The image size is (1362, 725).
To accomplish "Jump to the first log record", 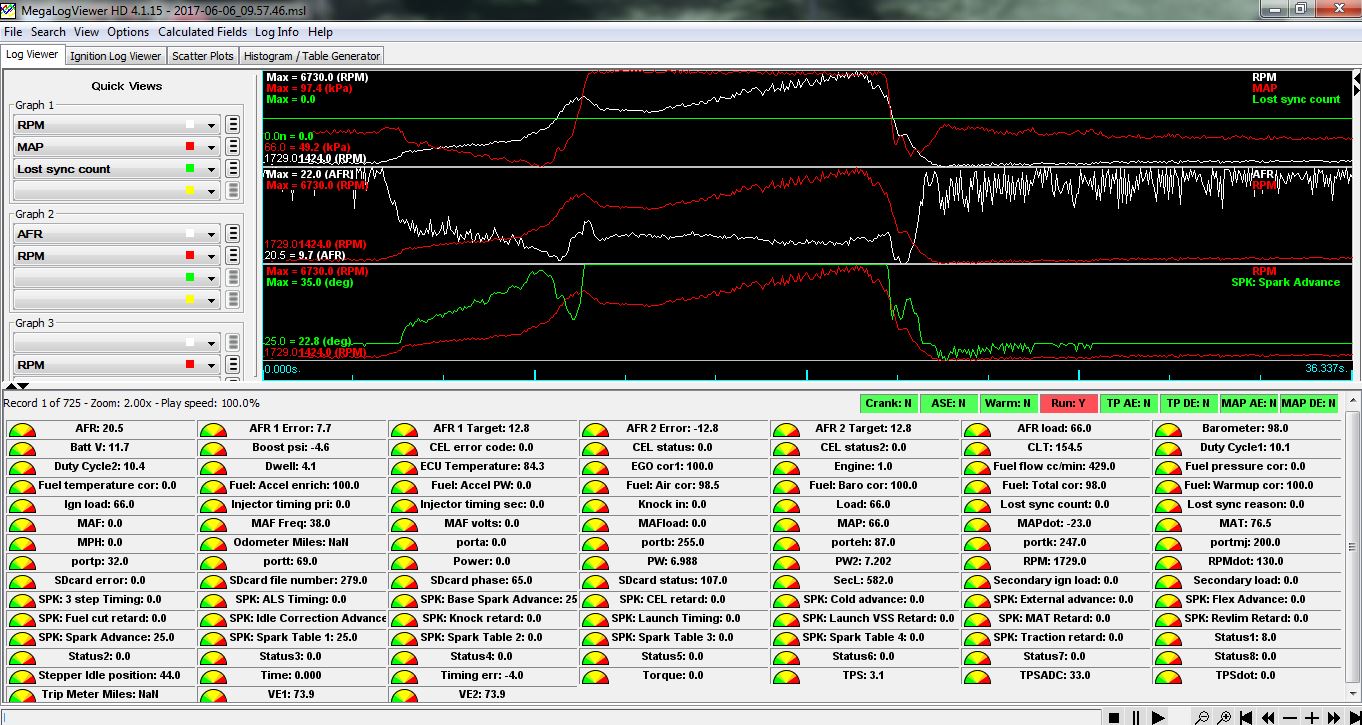I will click(1246, 717).
